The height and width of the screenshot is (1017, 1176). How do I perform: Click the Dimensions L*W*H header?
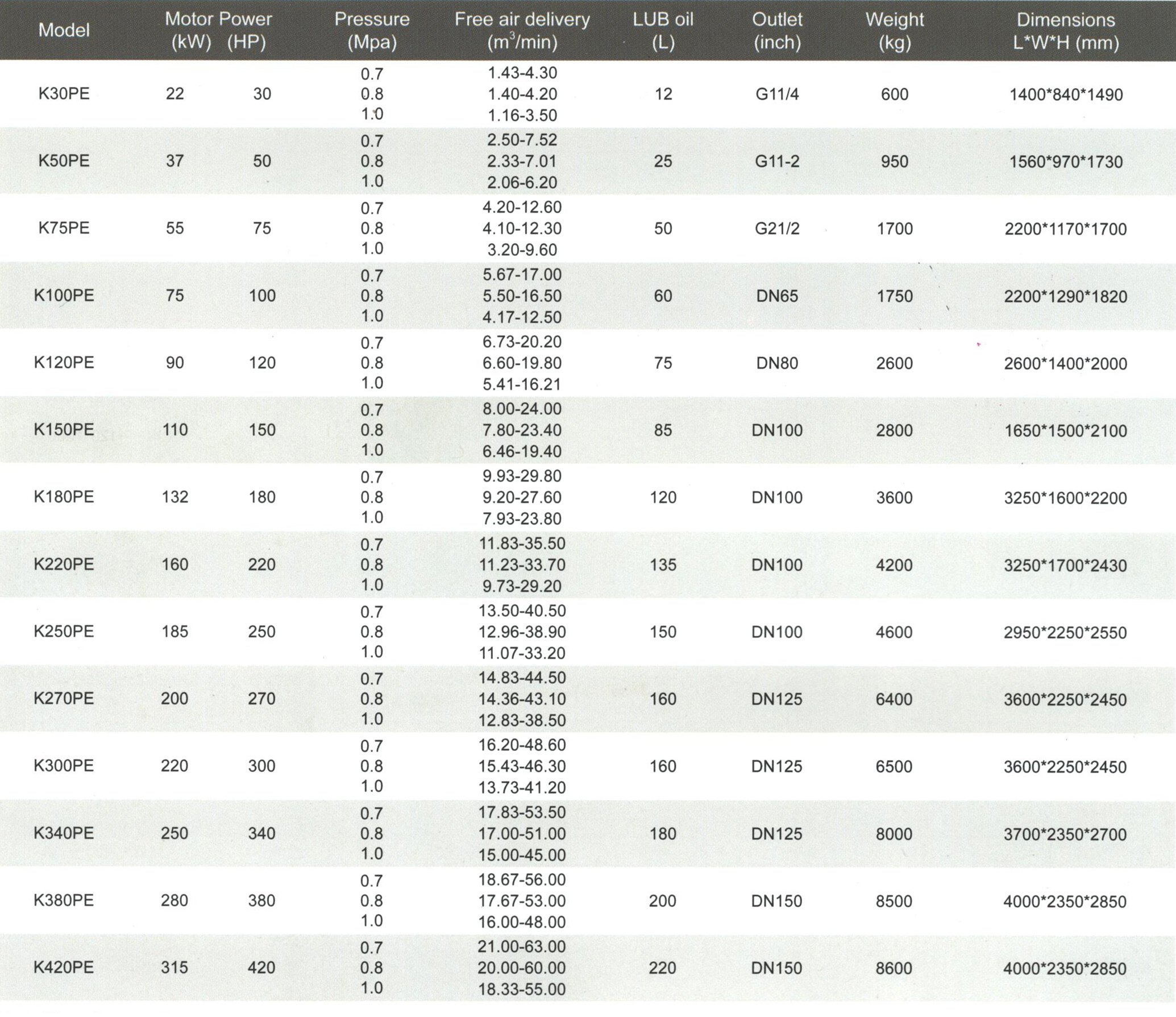point(1065,30)
